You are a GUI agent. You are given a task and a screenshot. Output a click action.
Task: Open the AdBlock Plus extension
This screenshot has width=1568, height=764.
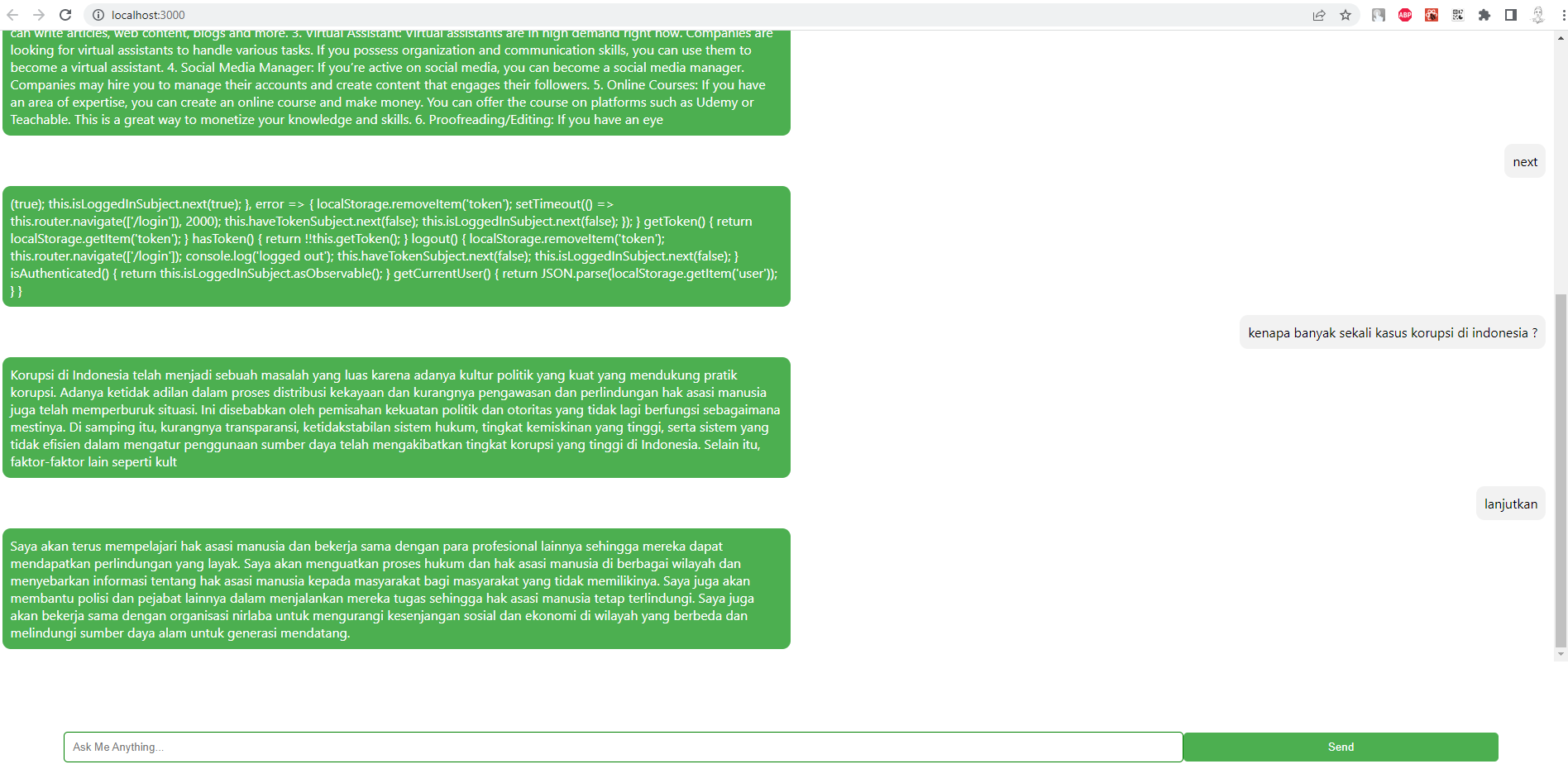1405,15
